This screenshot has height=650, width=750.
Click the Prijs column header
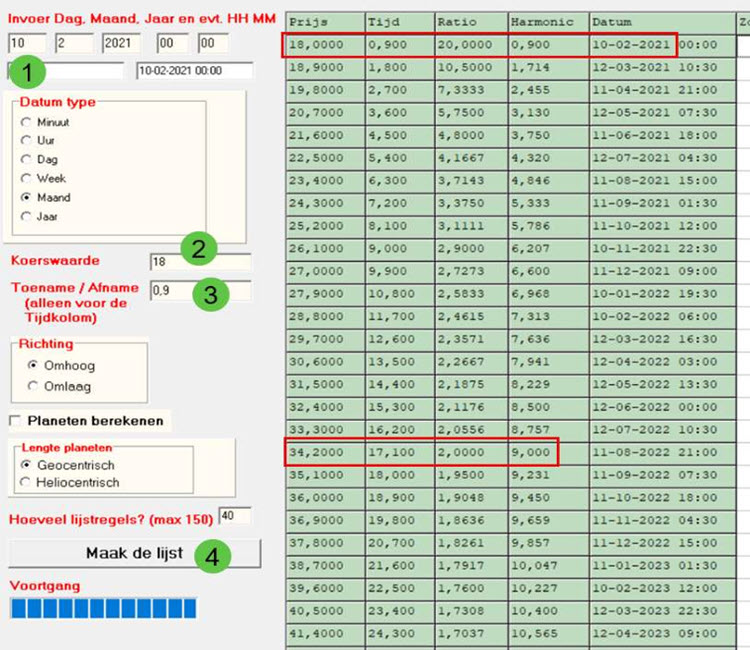point(325,22)
